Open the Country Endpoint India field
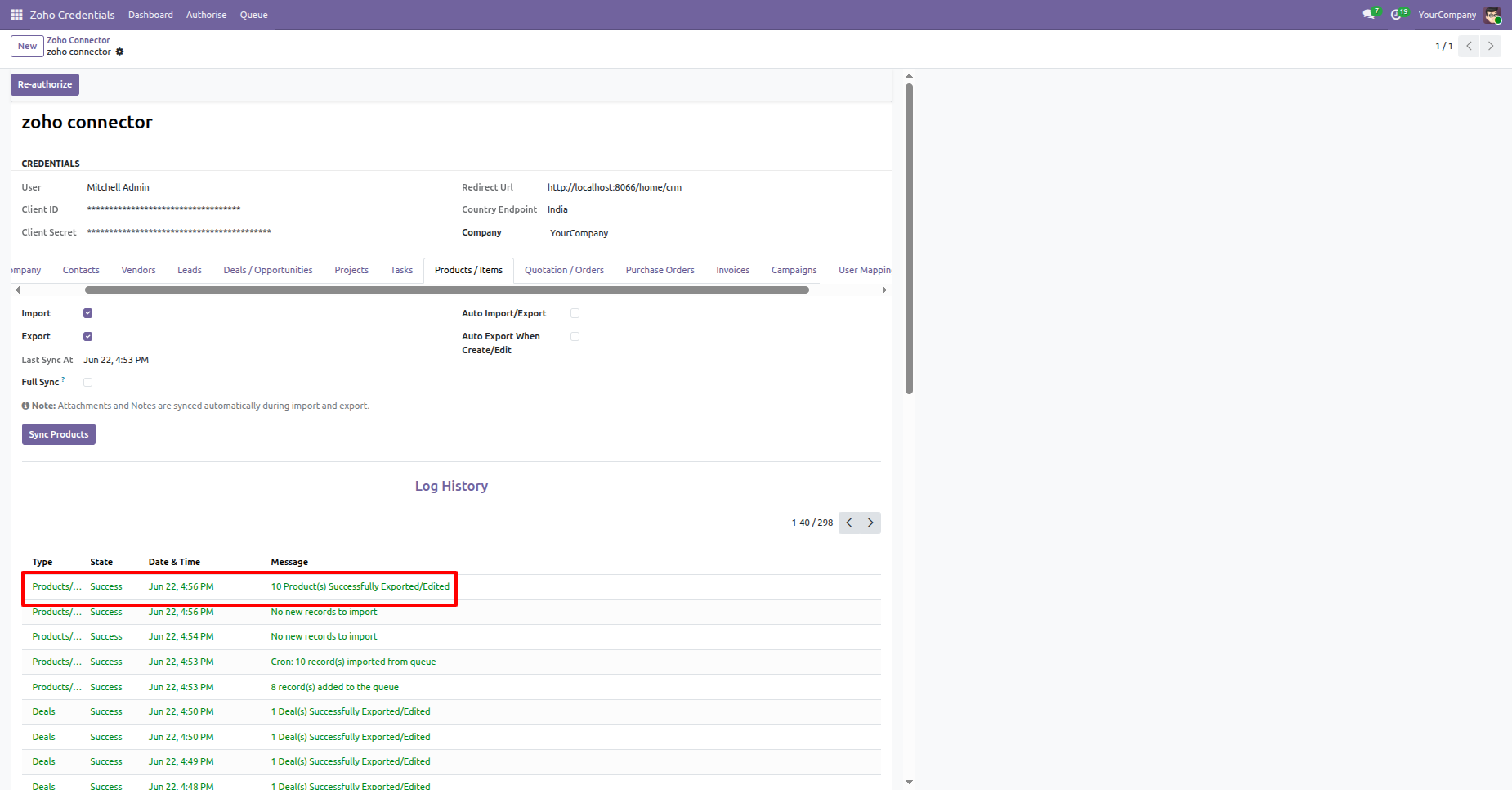1512x790 pixels. pyautogui.click(x=557, y=209)
